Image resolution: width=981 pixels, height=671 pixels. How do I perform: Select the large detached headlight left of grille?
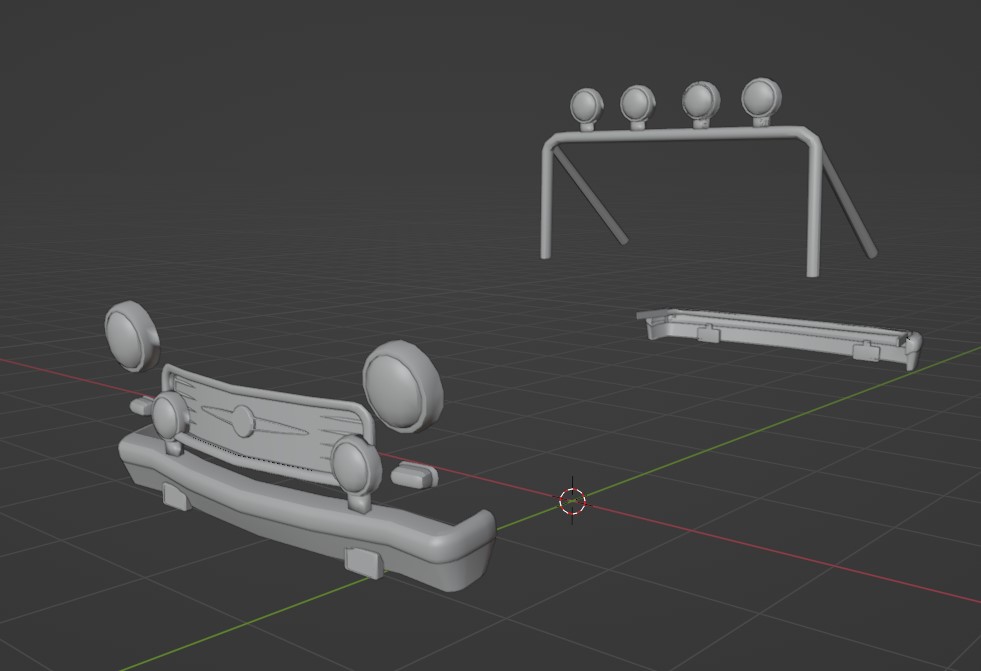click(131, 336)
